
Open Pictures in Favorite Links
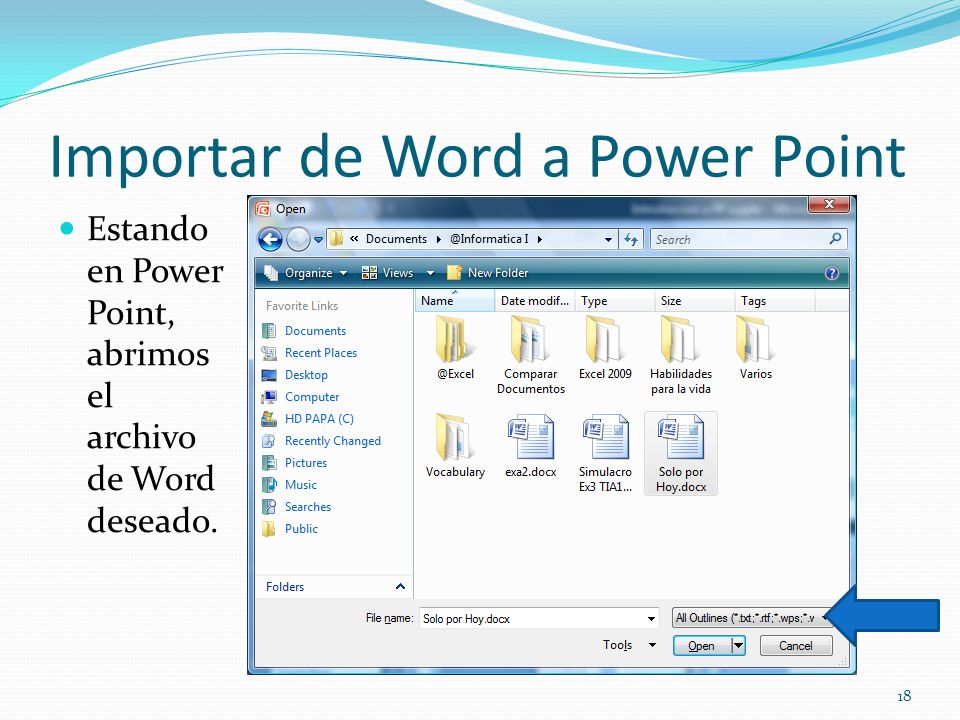coord(306,463)
